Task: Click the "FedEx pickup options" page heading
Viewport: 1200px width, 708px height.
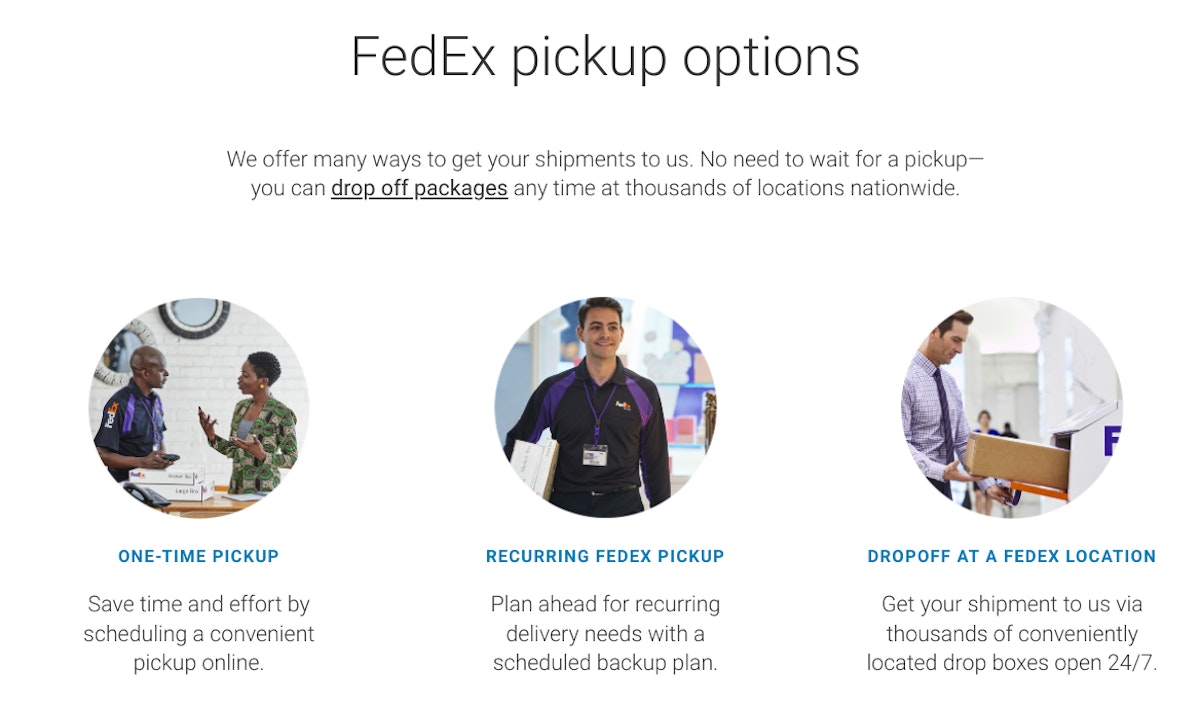Action: tap(605, 57)
